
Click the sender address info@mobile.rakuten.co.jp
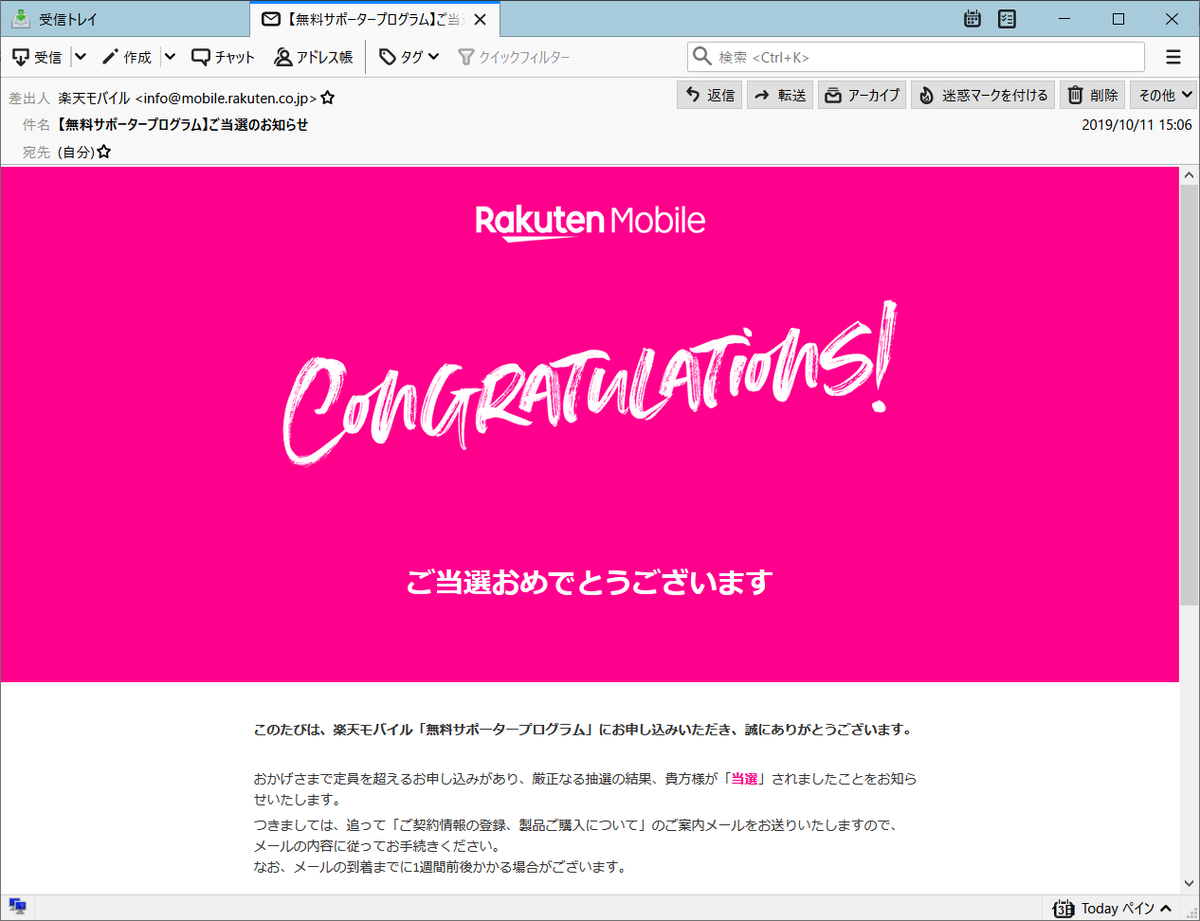(x=226, y=98)
